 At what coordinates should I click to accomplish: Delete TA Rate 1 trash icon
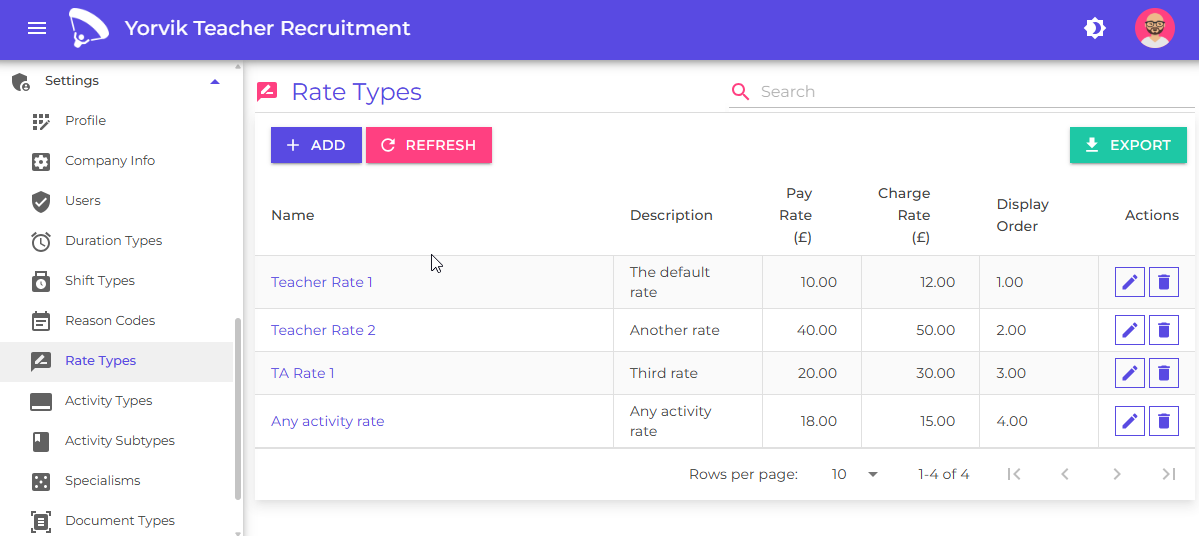click(1164, 373)
